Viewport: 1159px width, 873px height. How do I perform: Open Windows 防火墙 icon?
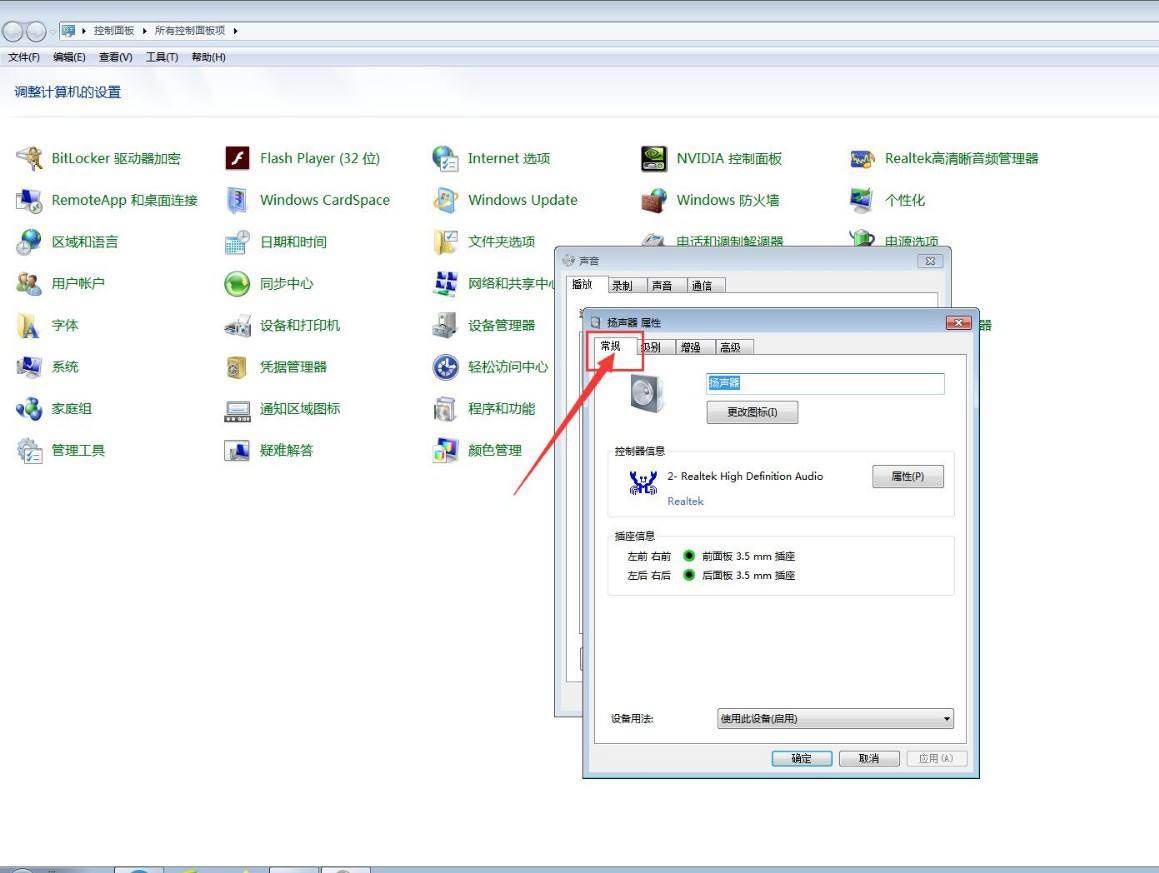pos(654,200)
